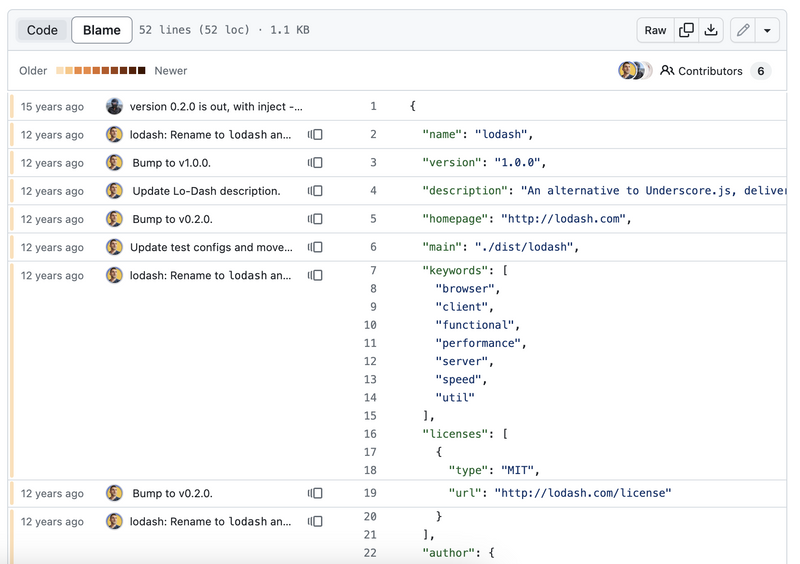The width and height of the screenshot is (800, 564).
Task: Click the "homepage" code line
Action: tap(527, 219)
